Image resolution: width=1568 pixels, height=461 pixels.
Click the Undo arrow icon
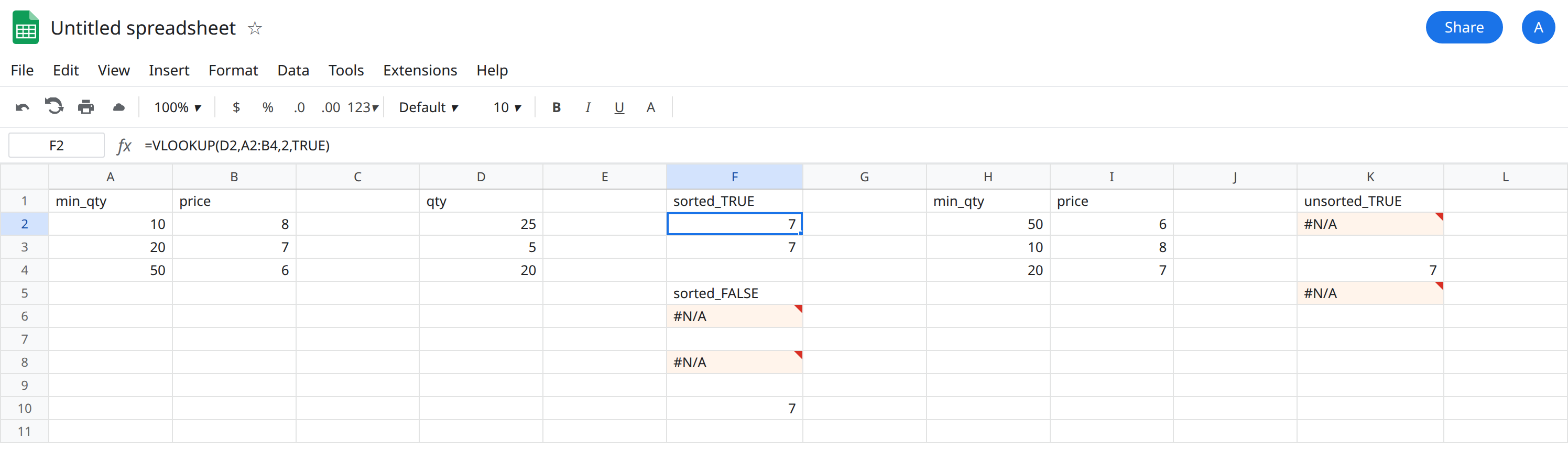pyautogui.click(x=23, y=107)
